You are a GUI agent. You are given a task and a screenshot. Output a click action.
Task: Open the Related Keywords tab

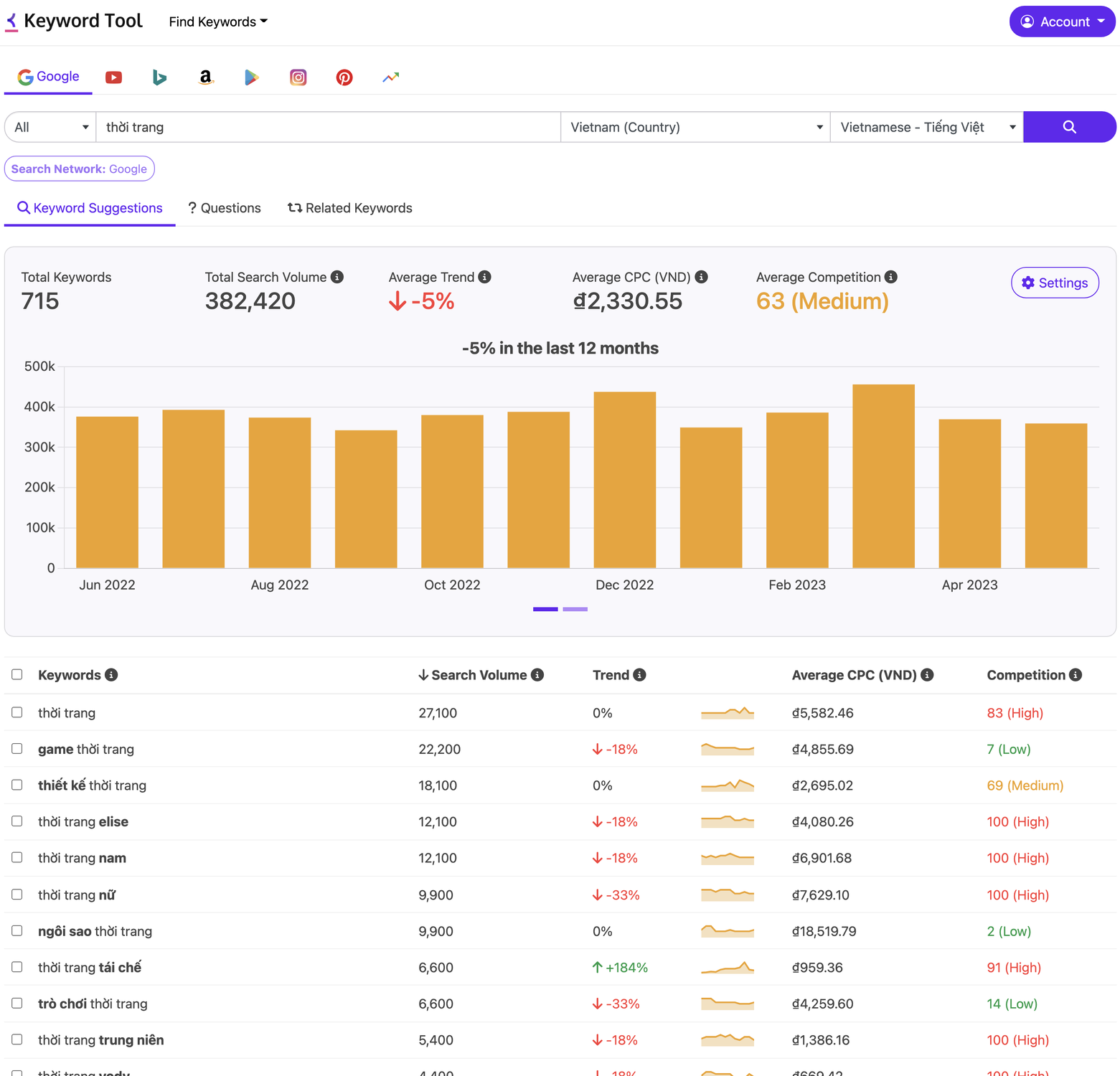350,208
